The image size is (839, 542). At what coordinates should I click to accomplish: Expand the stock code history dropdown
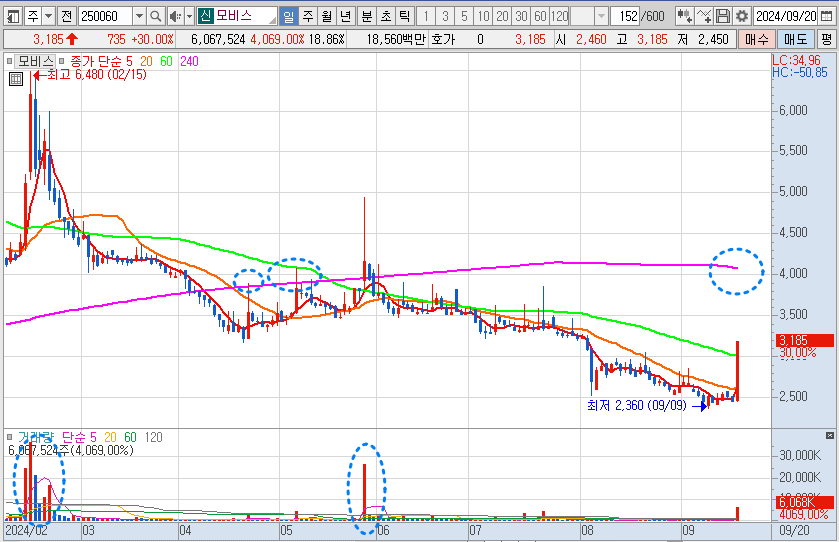pyautogui.click(x=139, y=17)
